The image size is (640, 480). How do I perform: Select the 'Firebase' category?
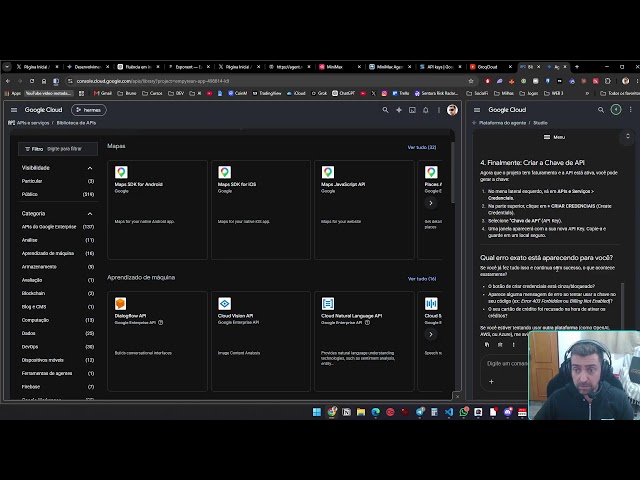tap(58, 387)
